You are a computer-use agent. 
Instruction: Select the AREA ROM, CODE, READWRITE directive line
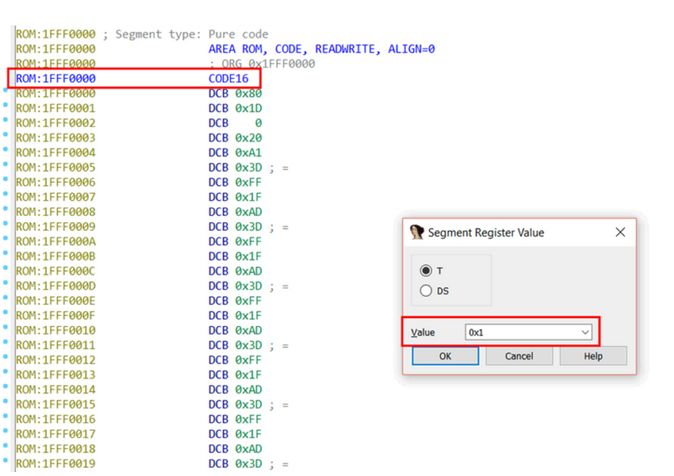(x=322, y=49)
